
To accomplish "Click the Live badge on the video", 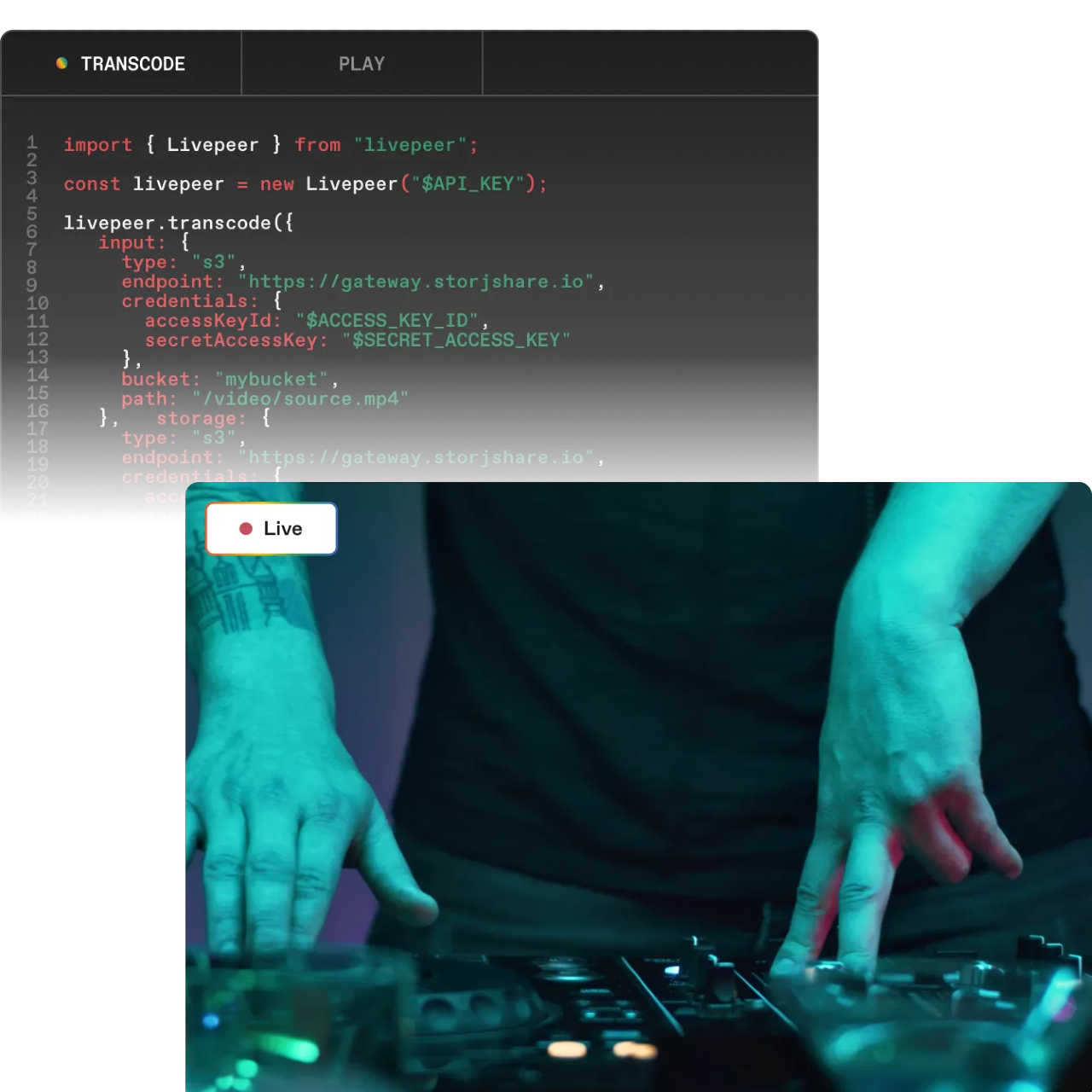I will click(271, 528).
